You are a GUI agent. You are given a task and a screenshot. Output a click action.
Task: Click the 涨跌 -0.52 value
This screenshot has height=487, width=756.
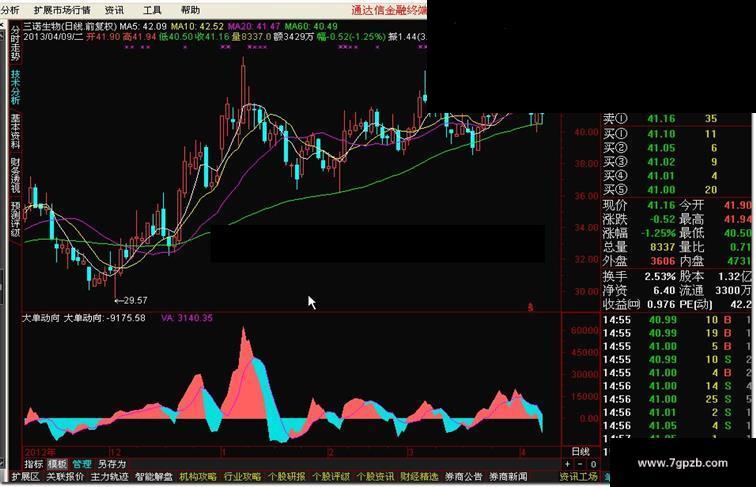(x=662, y=219)
